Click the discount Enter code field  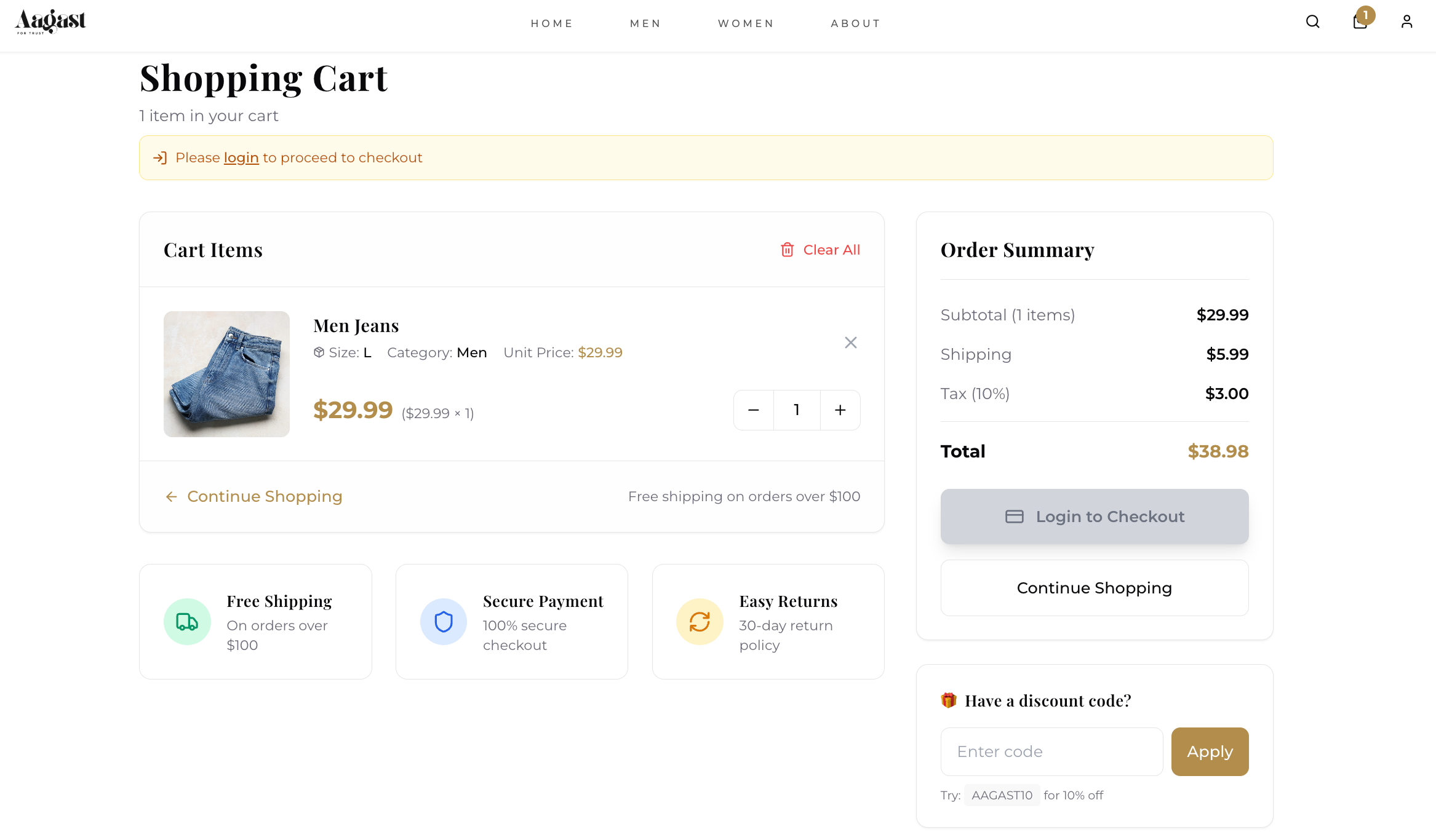[1051, 751]
